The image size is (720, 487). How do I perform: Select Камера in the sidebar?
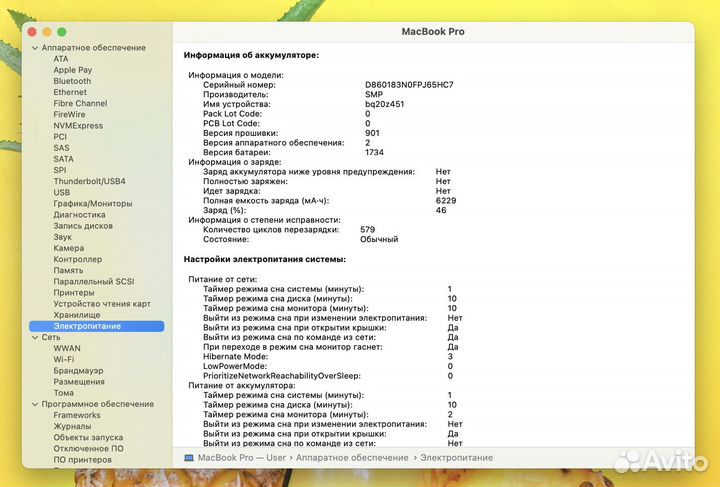pos(69,248)
